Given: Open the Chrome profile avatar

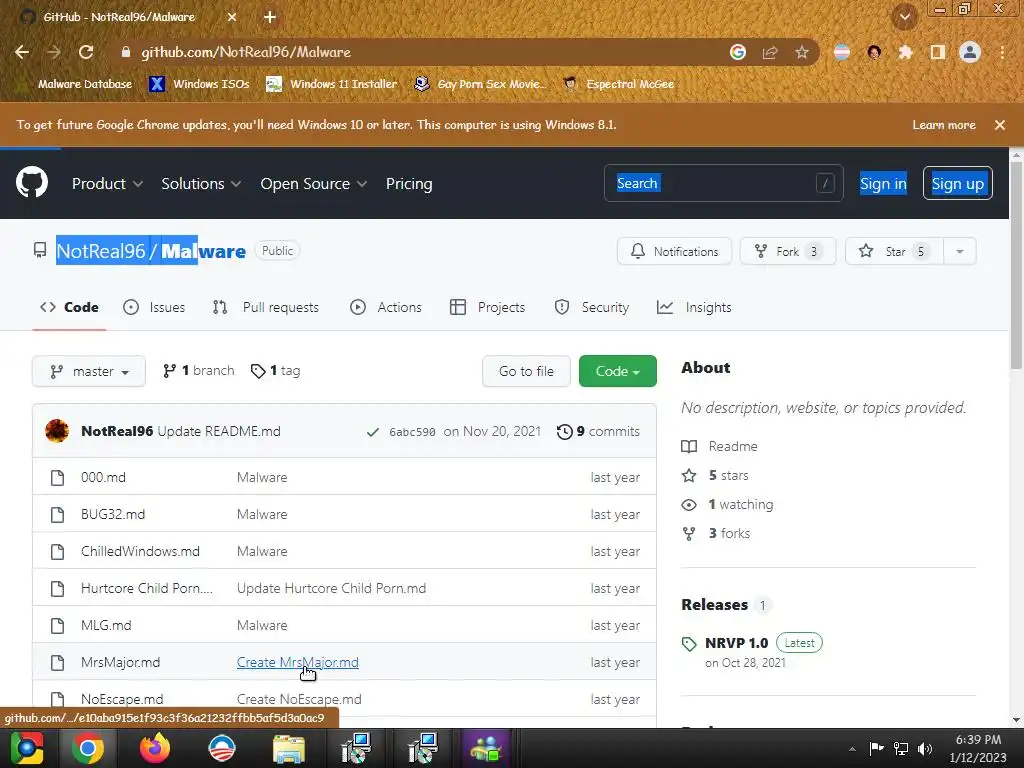Looking at the screenshot, I should (970, 52).
